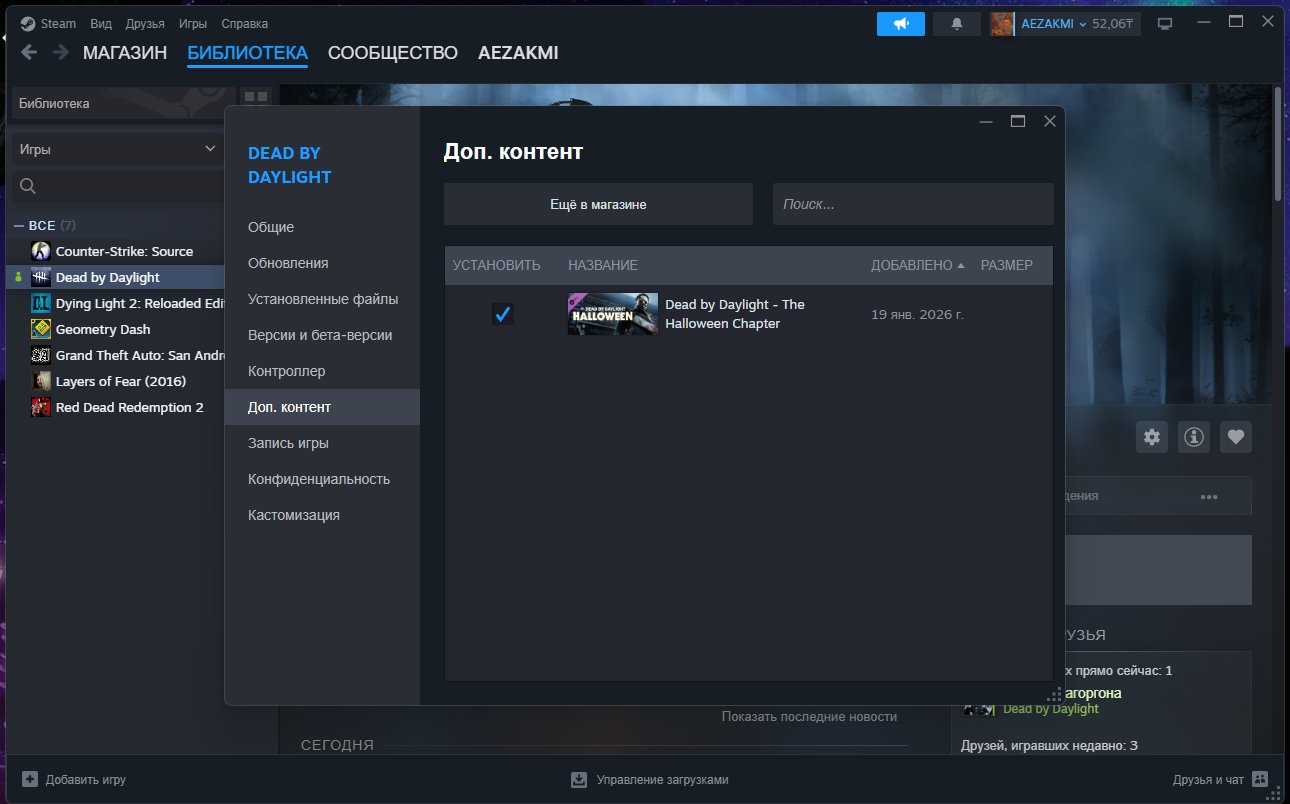Open the three-dots more options
The width and height of the screenshot is (1290, 804).
click(1209, 496)
